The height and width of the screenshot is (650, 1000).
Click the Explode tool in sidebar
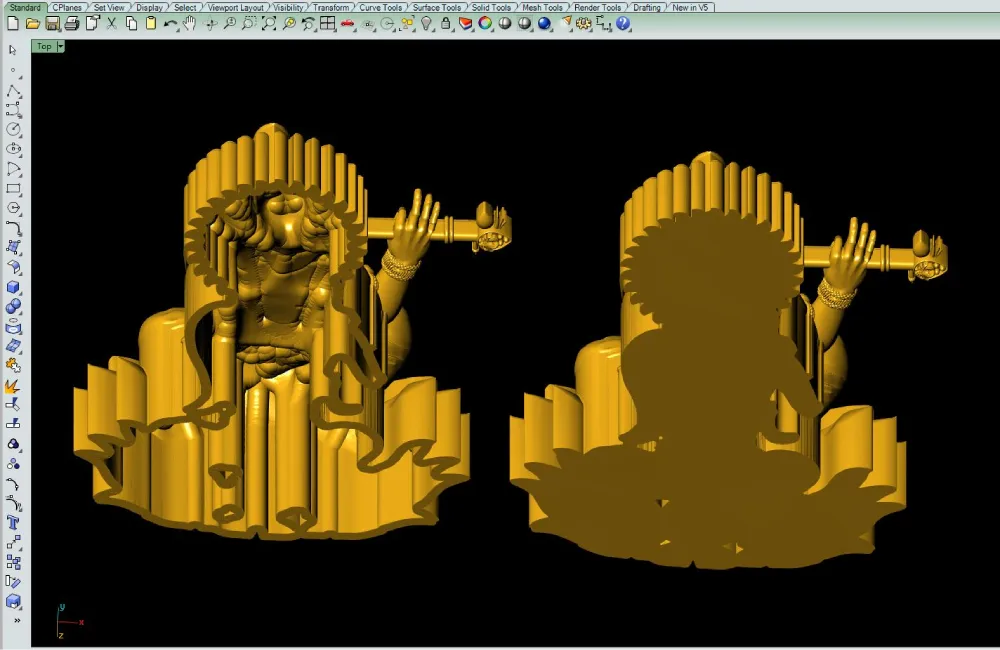12,385
